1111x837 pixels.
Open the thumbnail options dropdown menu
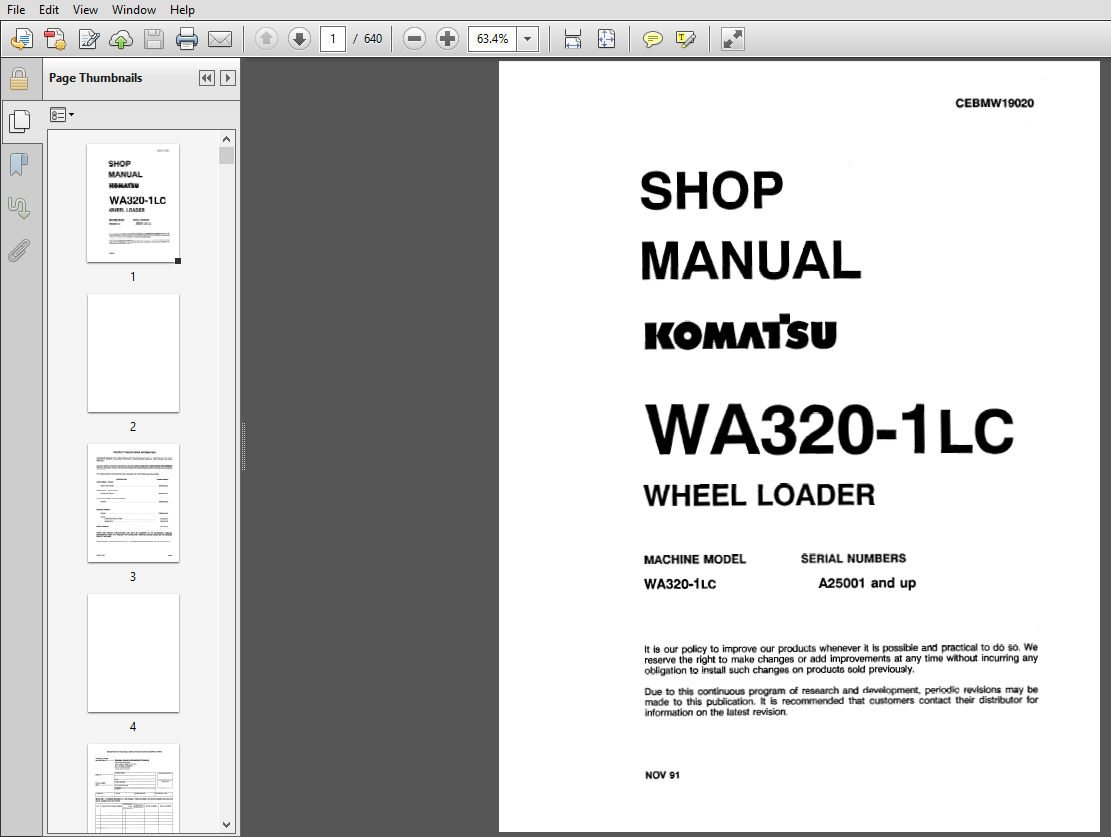[62, 115]
